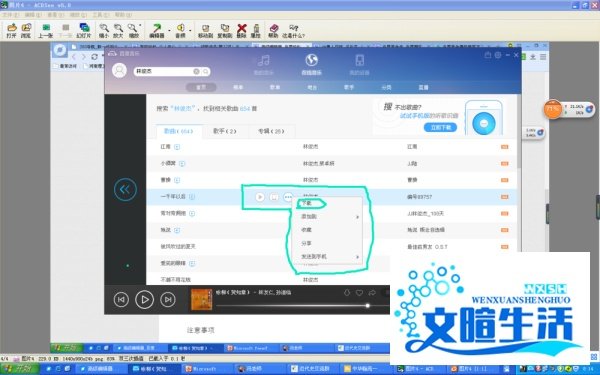Switch to the Songs (歌曲 654) results tab
This screenshot has width=600, height=375.
(178, 131)
